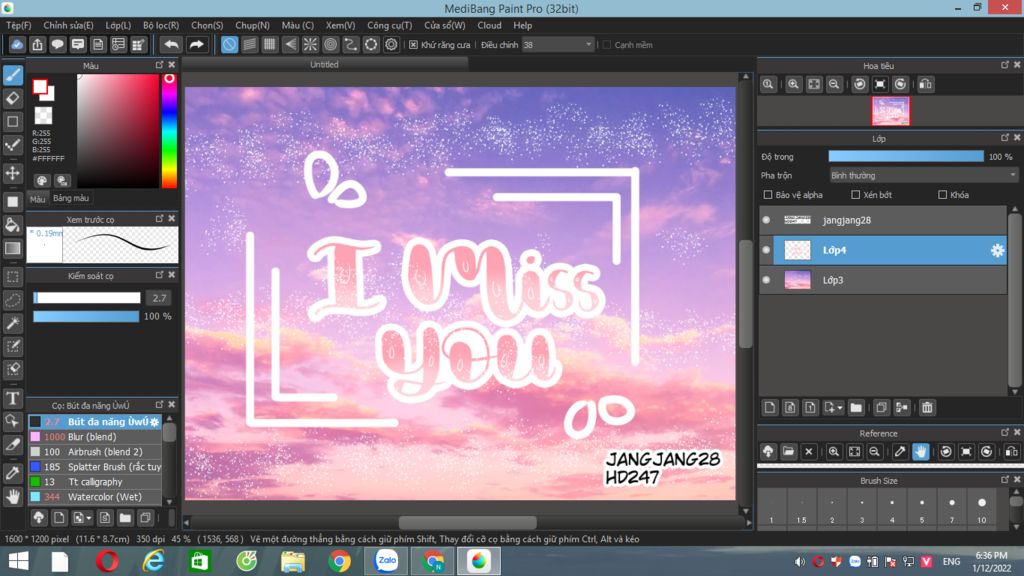The height and width of the screenshot is (576, 1024).
Task: Toggle Cạnh mềm checkbox
Action: point(607,45)
